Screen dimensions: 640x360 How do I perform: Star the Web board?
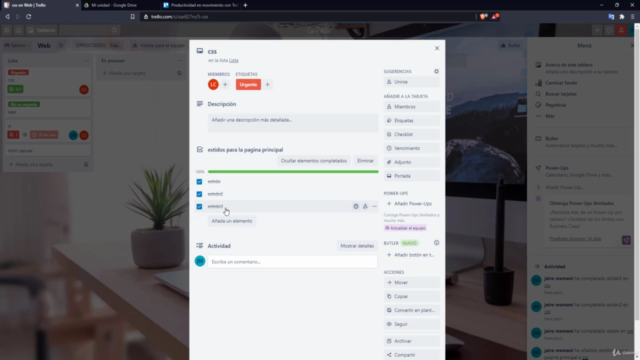[61, 45]
